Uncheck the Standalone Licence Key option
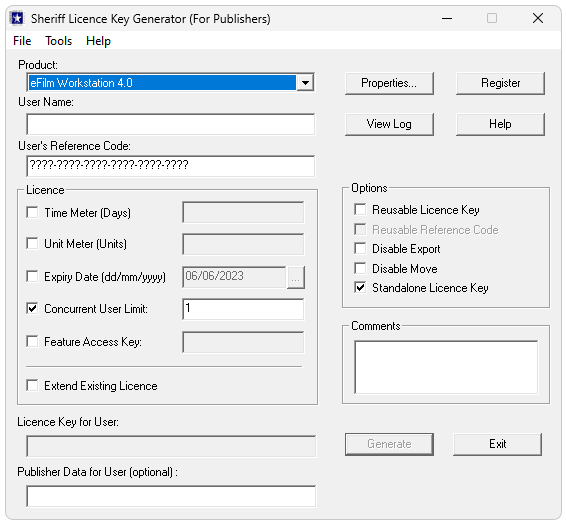 pos(360,287)
